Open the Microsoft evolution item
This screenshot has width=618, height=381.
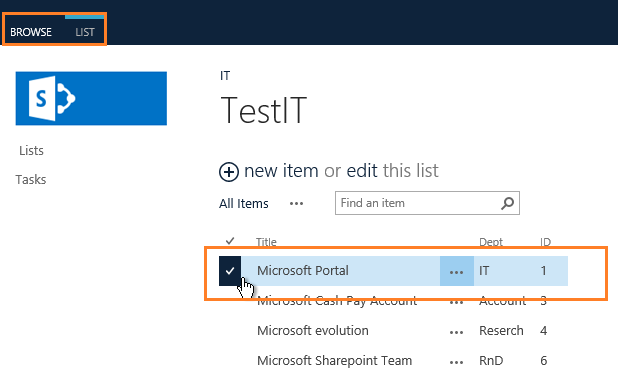(x=313, y=331)
